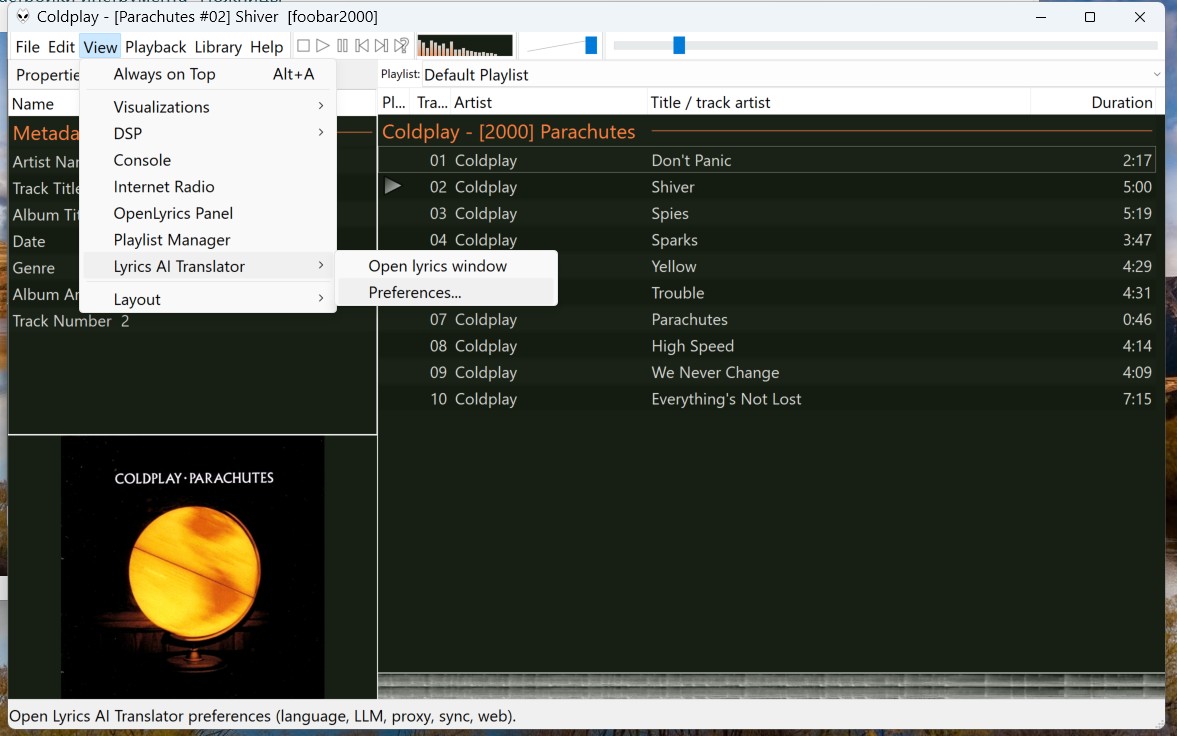Click the foobar2000 alien app icon
Viewport: 1177px width, 736px height.
[23, 17]
